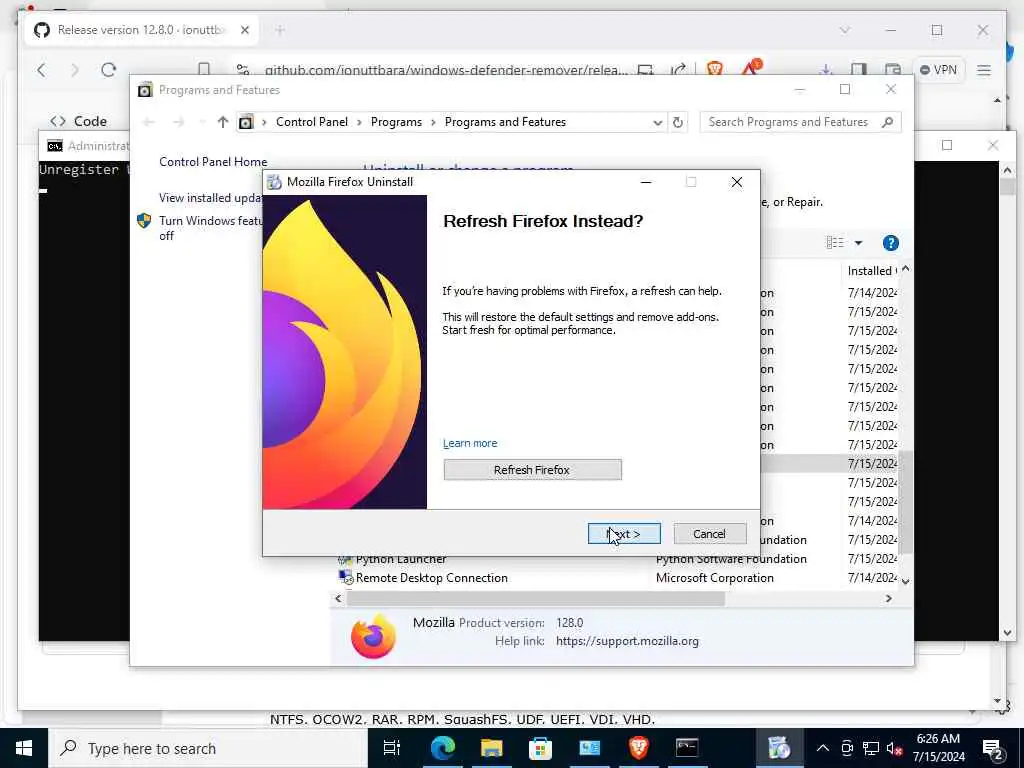
Task: Click the Microsoft Corporation publisher cell
Action: click(714, 578)
